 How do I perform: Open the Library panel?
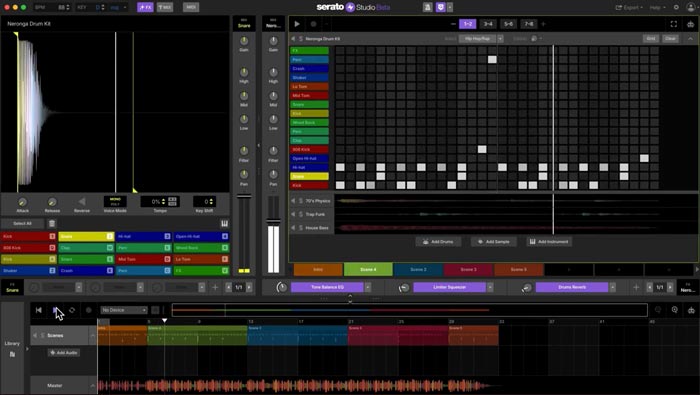12,348
